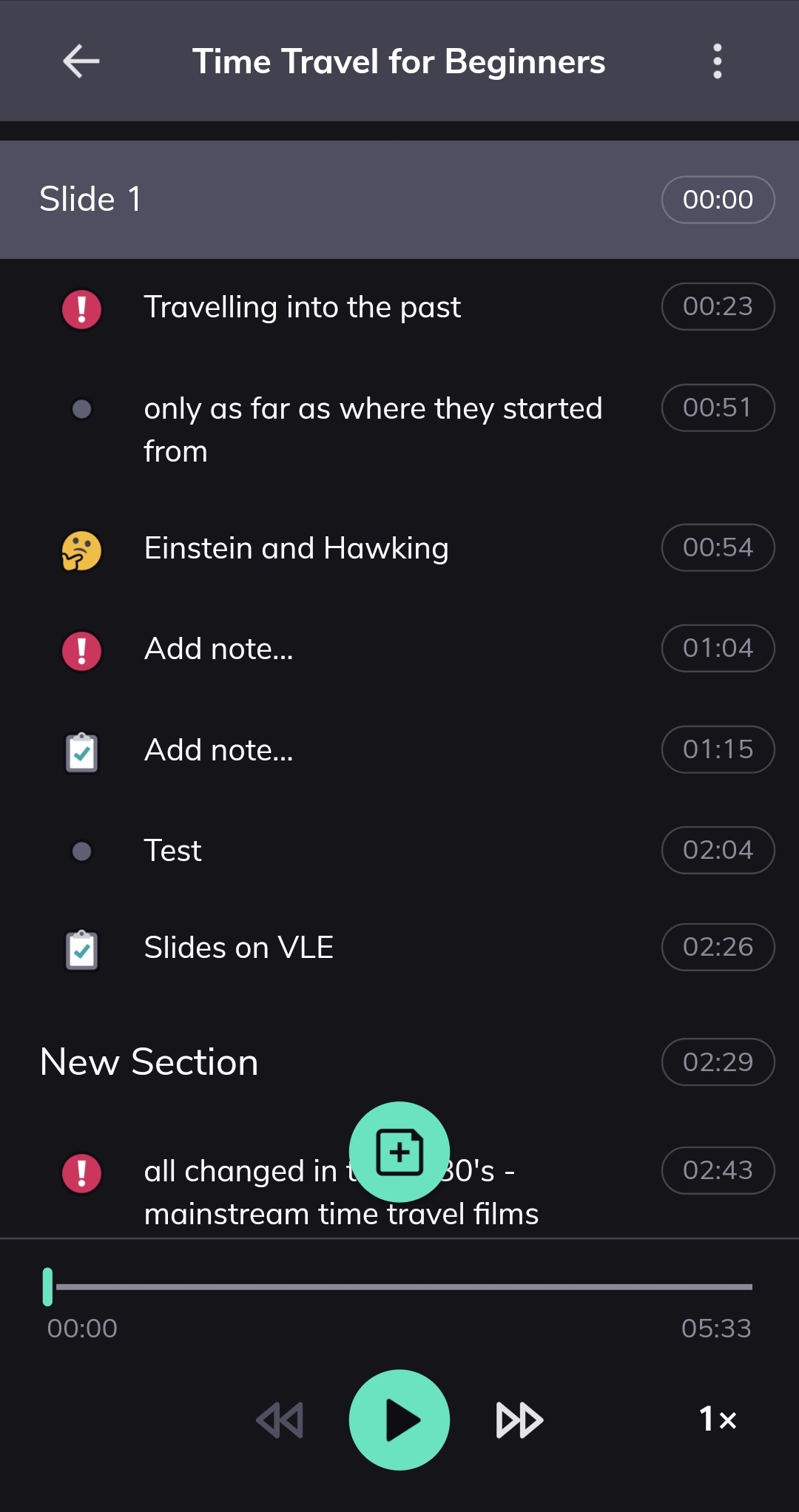Change the 1x playback speed
The width and height of the screenshot is (799, 1512).
[718, 1419]
